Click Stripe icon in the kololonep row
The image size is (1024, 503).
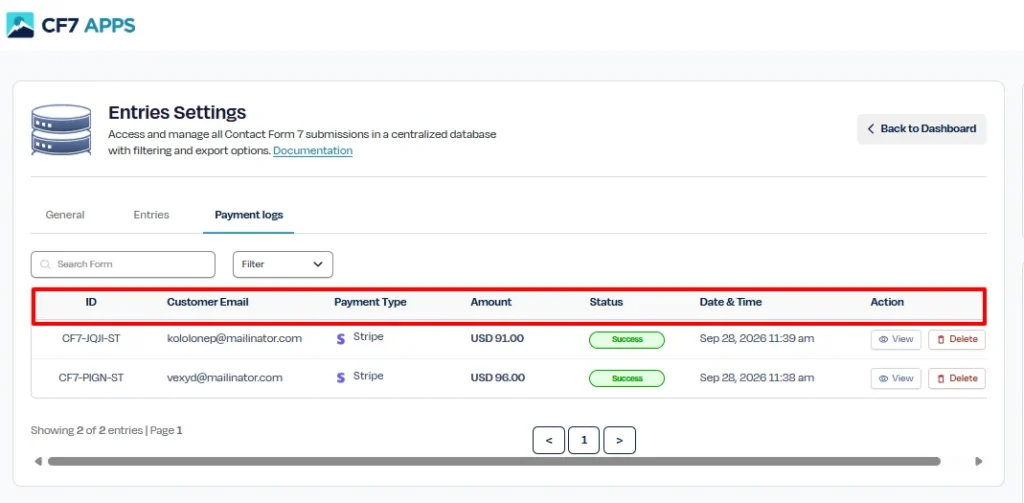pos(340,339)
